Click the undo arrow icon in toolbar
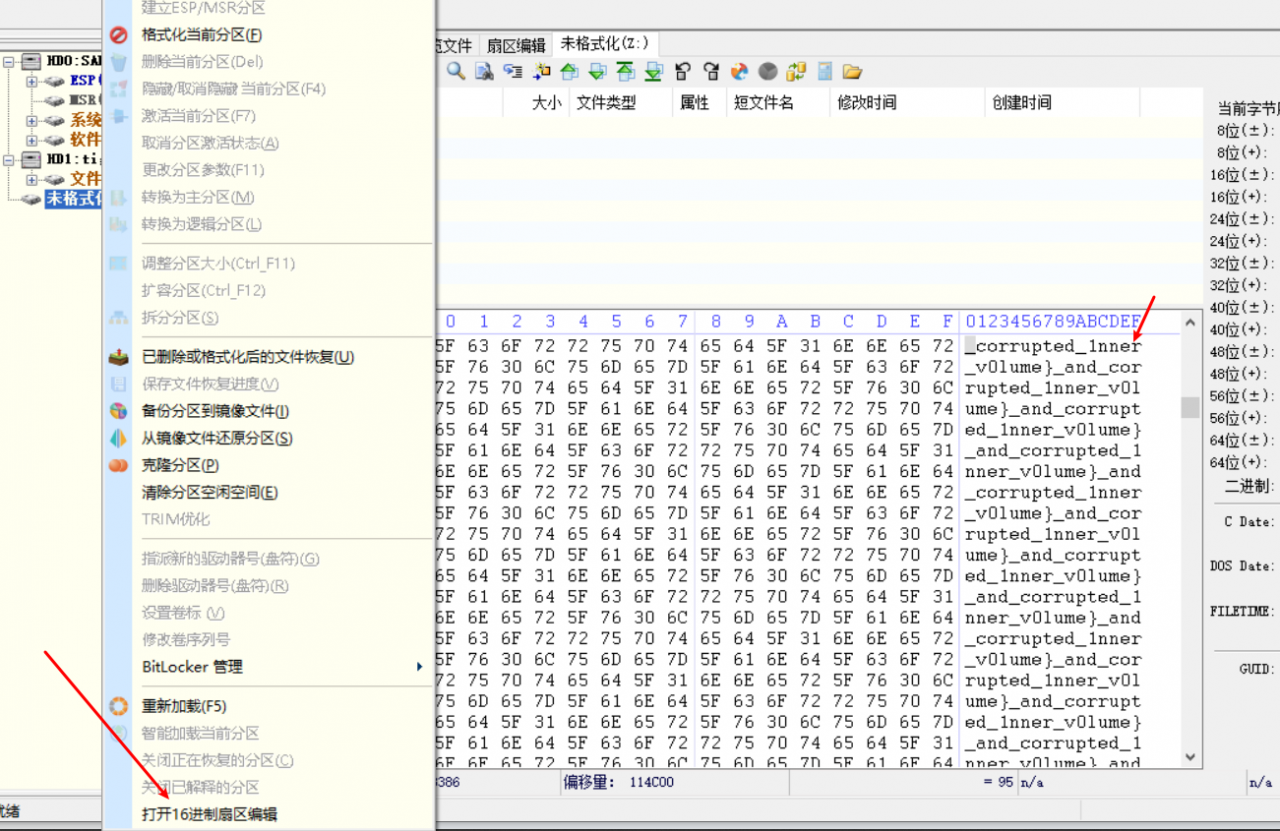The width and height of the screenshot is (1280, 831). tap(683, 71)
